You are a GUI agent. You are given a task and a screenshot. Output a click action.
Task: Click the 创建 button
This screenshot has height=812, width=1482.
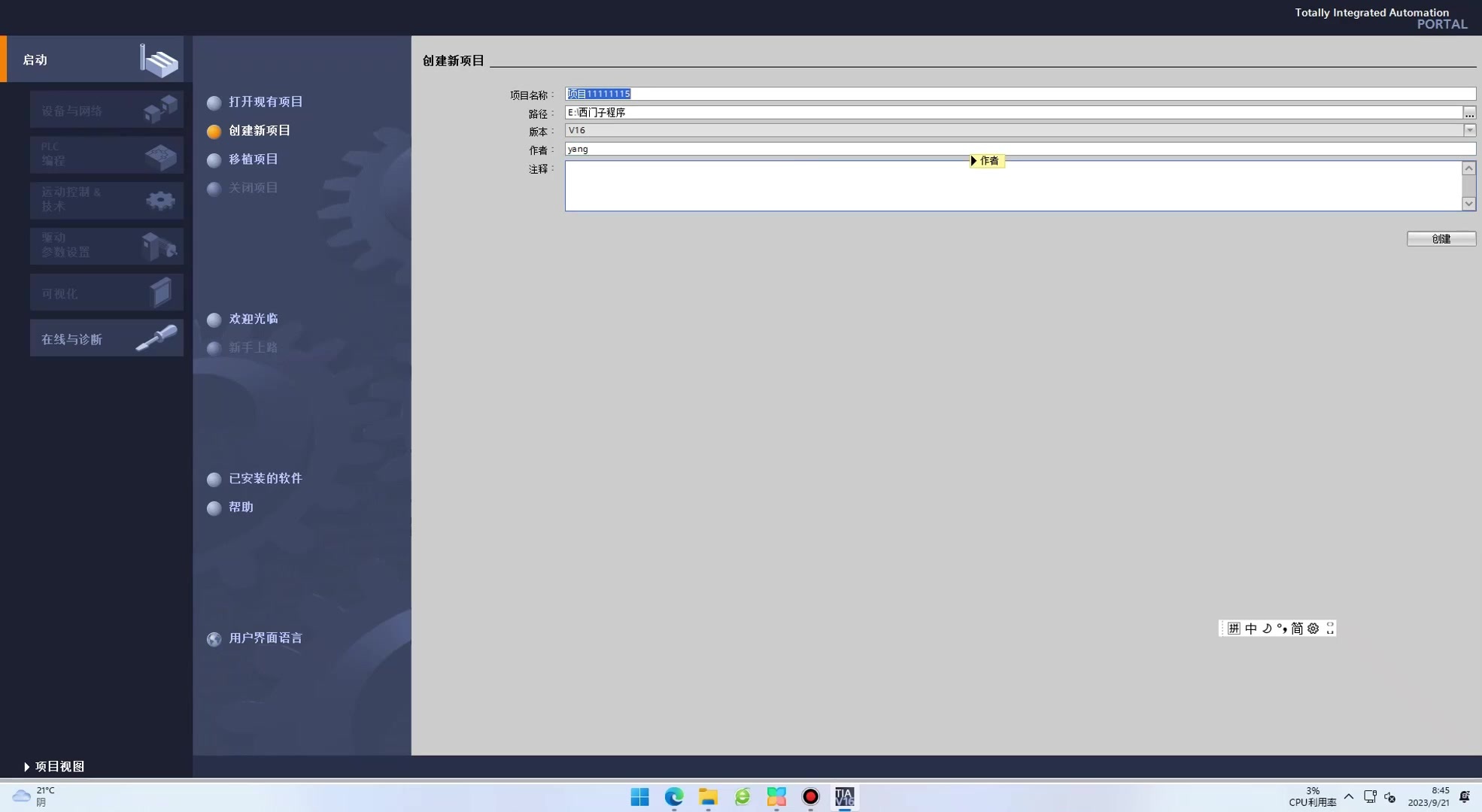tap(1441, 239)
